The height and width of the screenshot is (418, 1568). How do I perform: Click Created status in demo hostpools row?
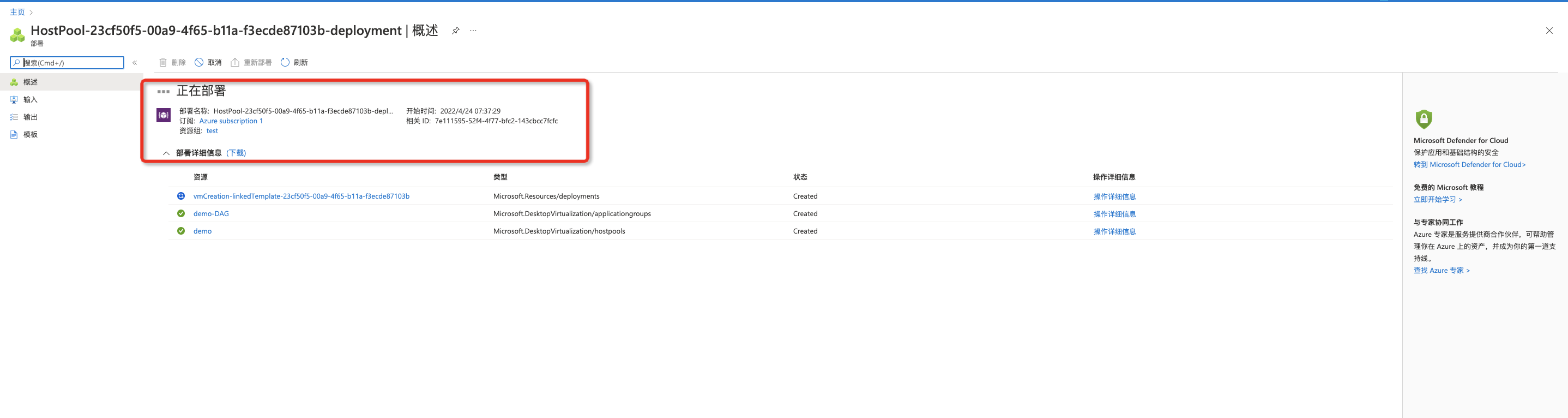coord(805,231)
